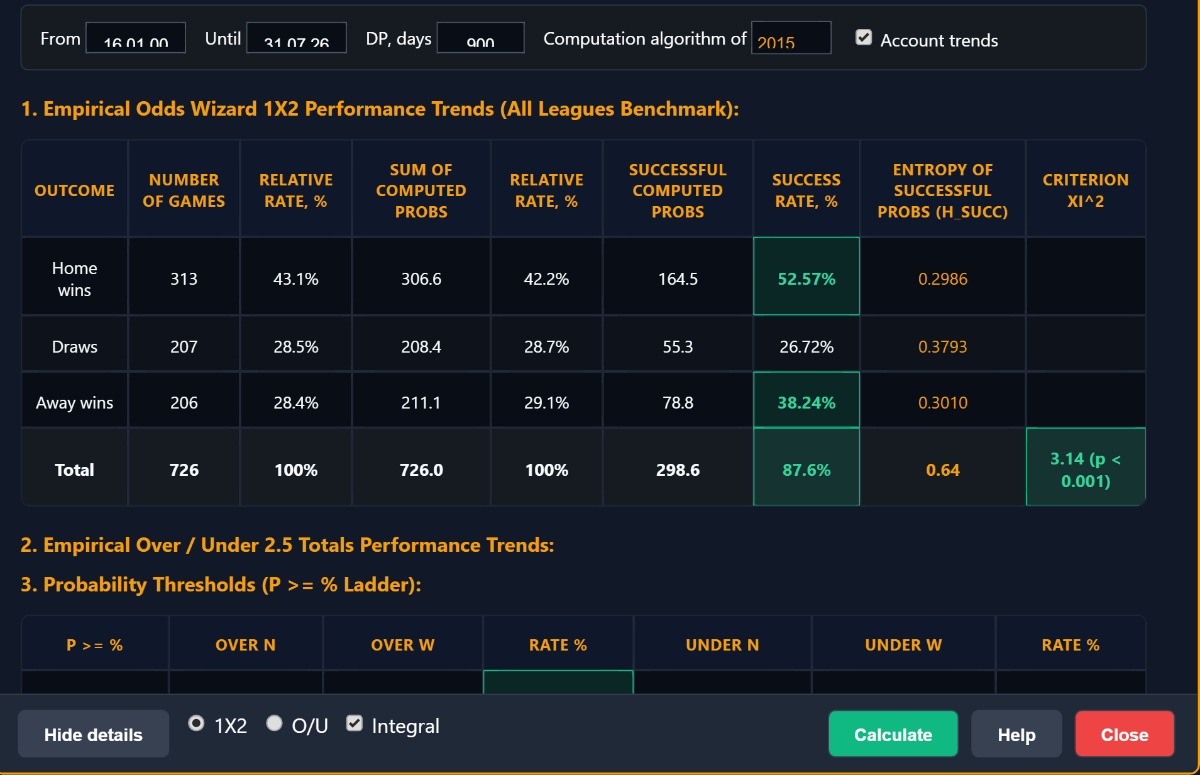The image size is (1200, 775).
Task: Toggle the Account trends checkbox
Action: (864, 38)
